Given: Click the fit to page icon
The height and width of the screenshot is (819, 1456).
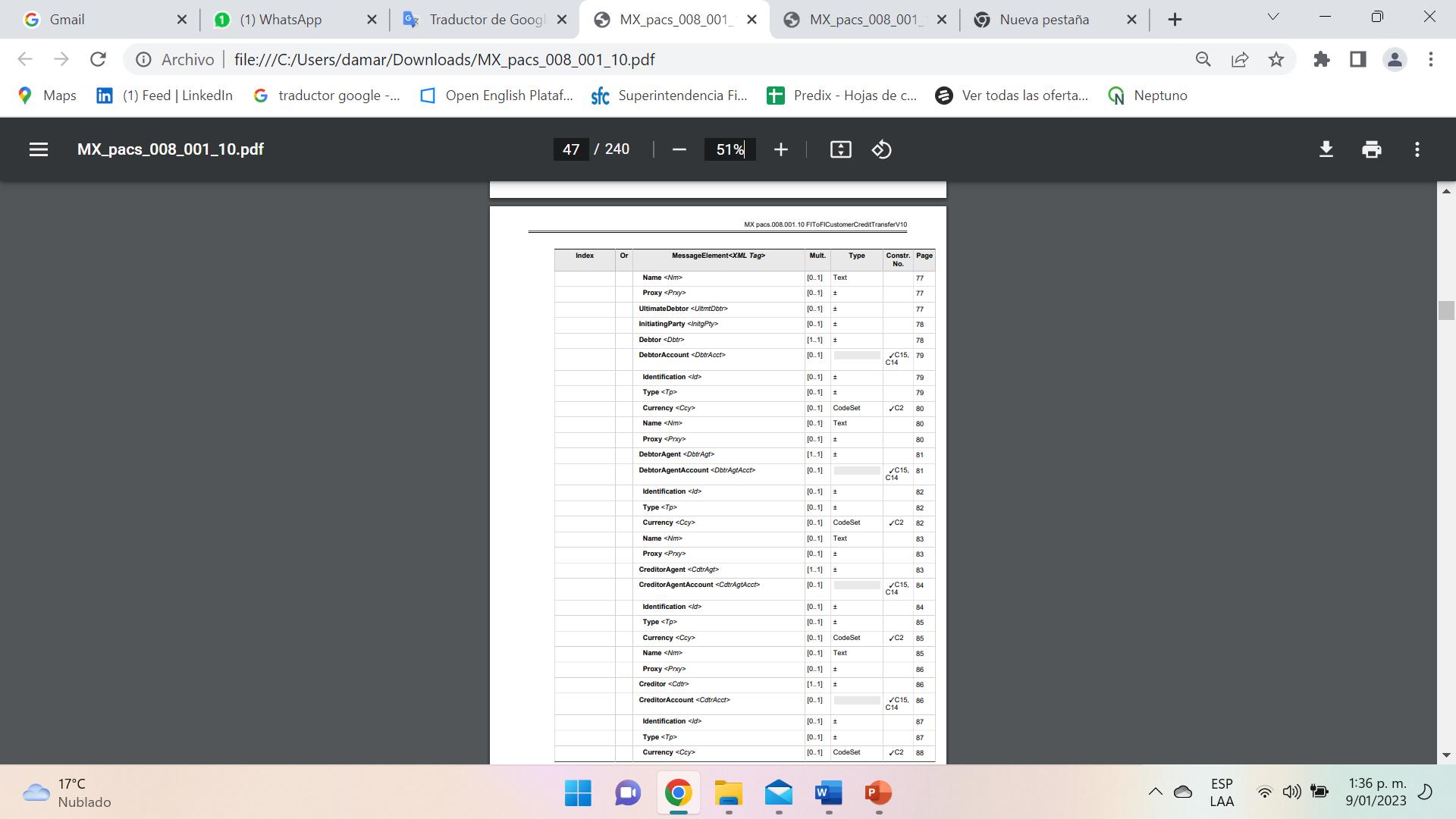Looking at the screenshot, I should click(840, 149).
